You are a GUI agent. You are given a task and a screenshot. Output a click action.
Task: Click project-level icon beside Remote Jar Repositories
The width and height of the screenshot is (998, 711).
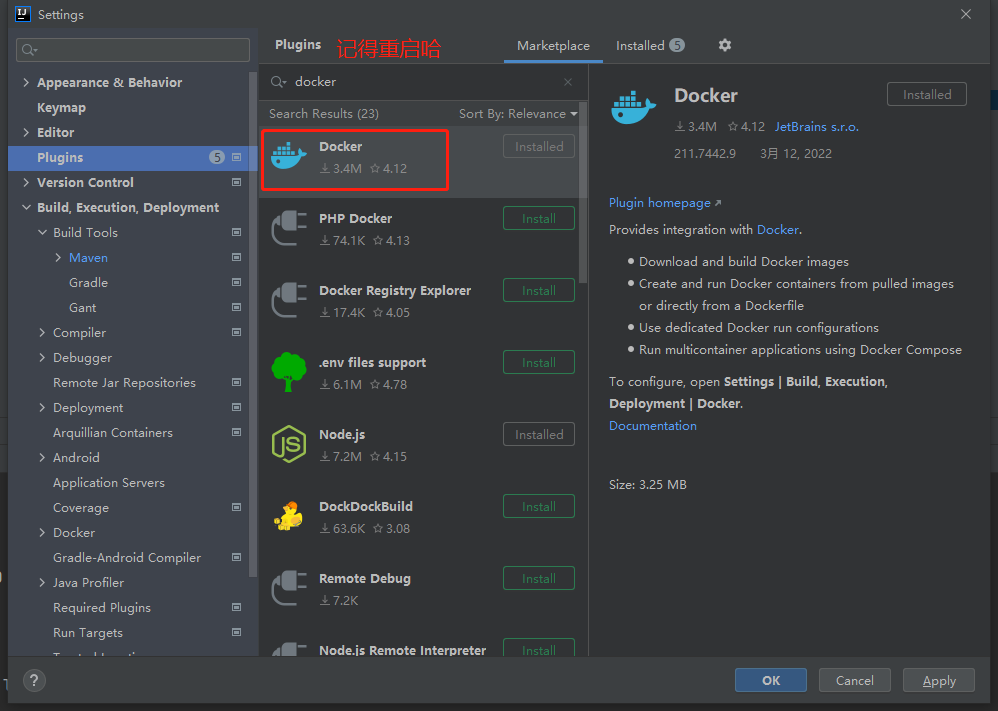236,382
